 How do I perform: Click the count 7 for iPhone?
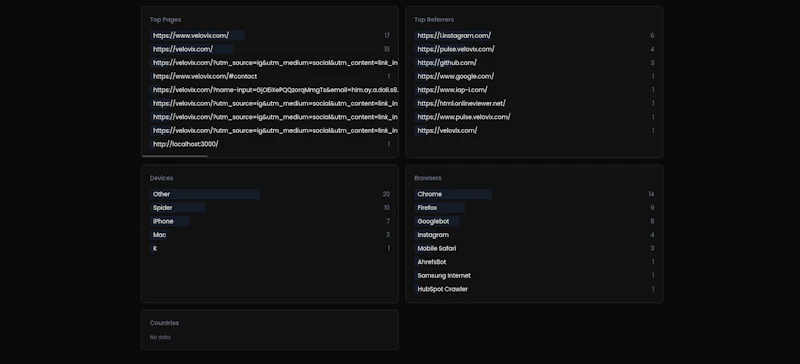388,222
